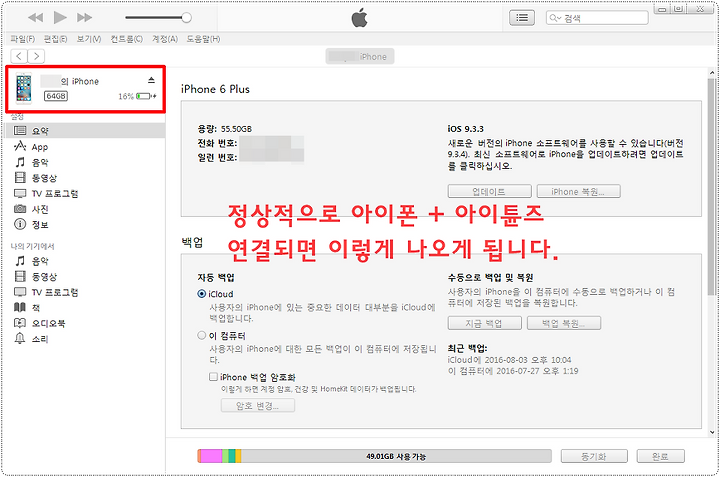
Task: Click the fast-forward playback button
Action: pyautogui.click(x=84, y=18)
